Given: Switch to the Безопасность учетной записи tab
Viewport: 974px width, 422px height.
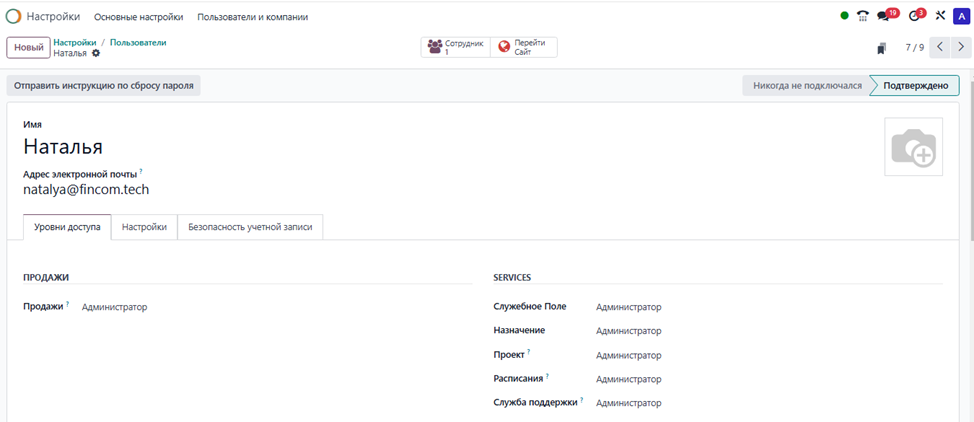Looking at the screenshot, I should point(251,227).
